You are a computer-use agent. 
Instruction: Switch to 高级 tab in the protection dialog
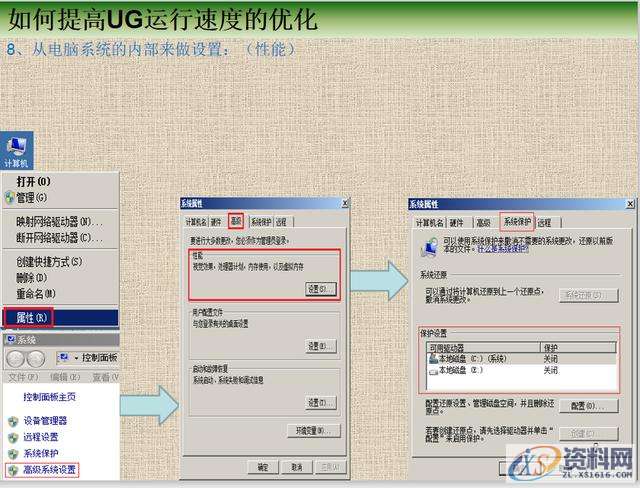tap(484, 223)
